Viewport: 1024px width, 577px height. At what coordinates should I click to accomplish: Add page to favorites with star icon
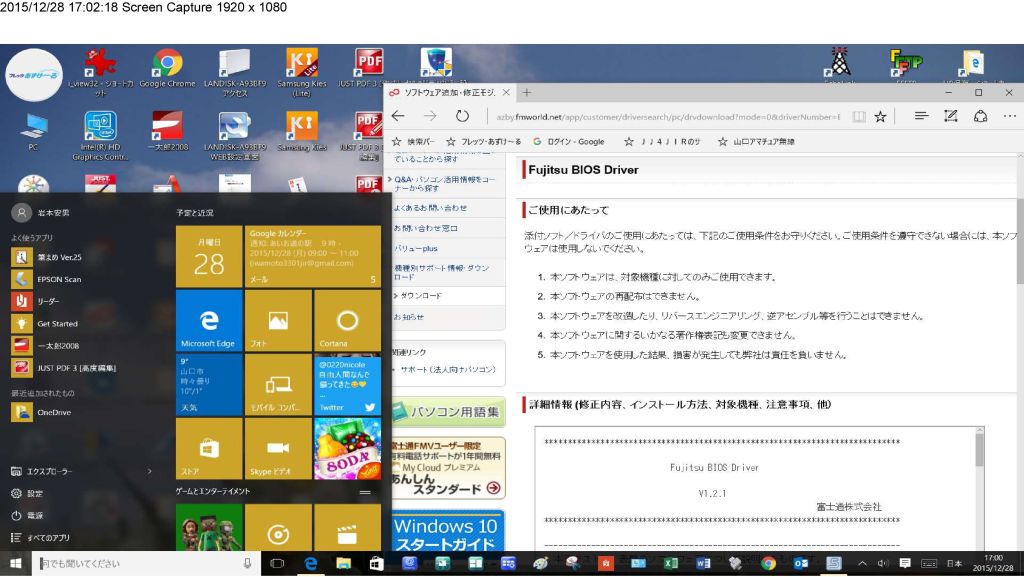pyautogui.click(x=880, y=117)
